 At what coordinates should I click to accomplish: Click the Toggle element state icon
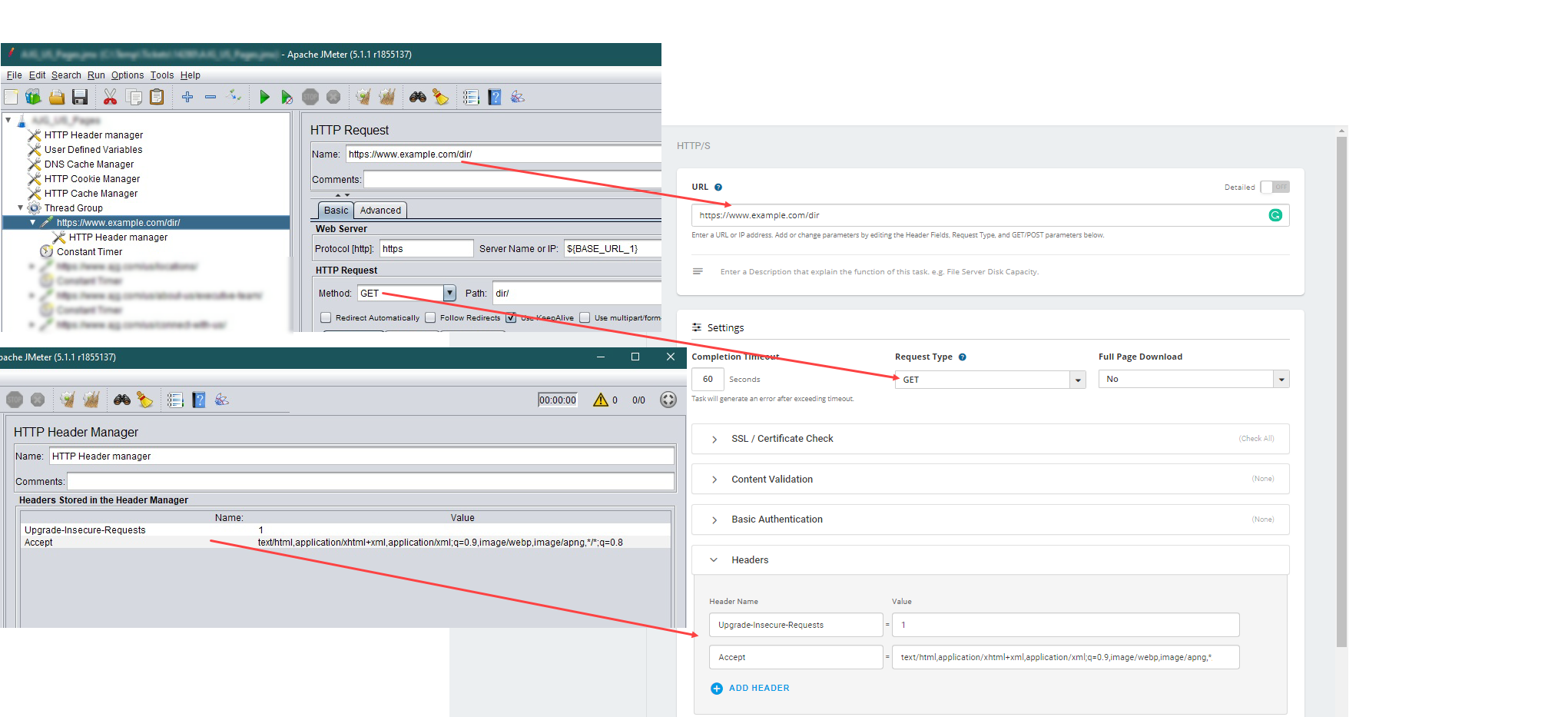pyautogui.click(x=235, y=96)
